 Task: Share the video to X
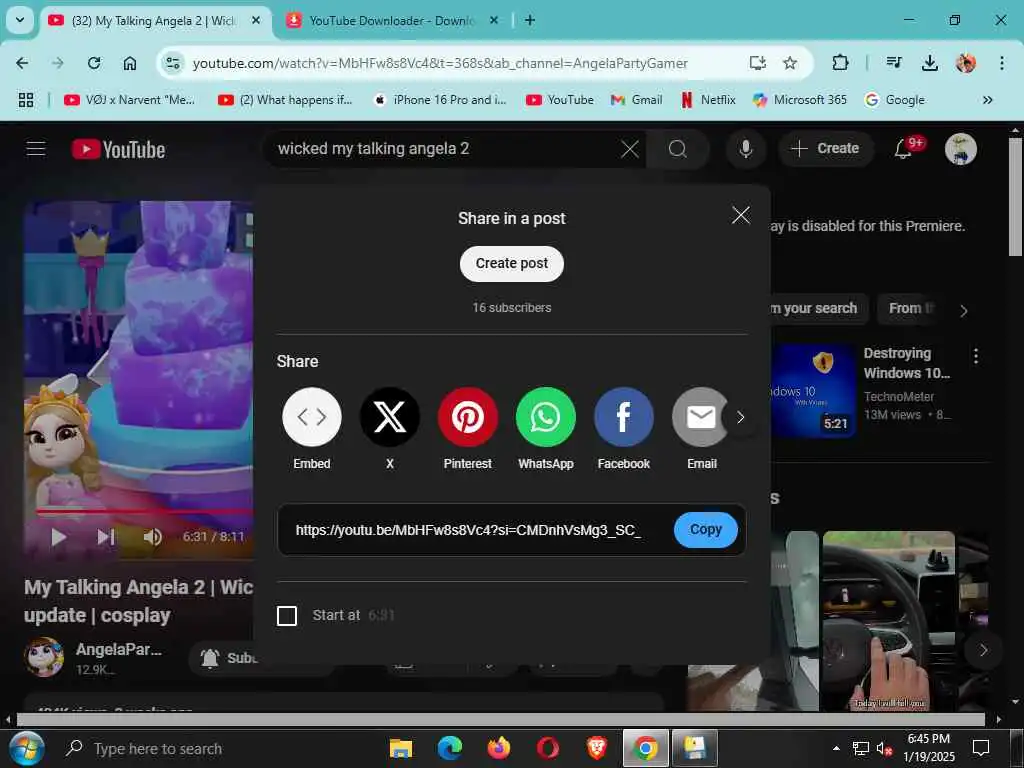[390, 417]
